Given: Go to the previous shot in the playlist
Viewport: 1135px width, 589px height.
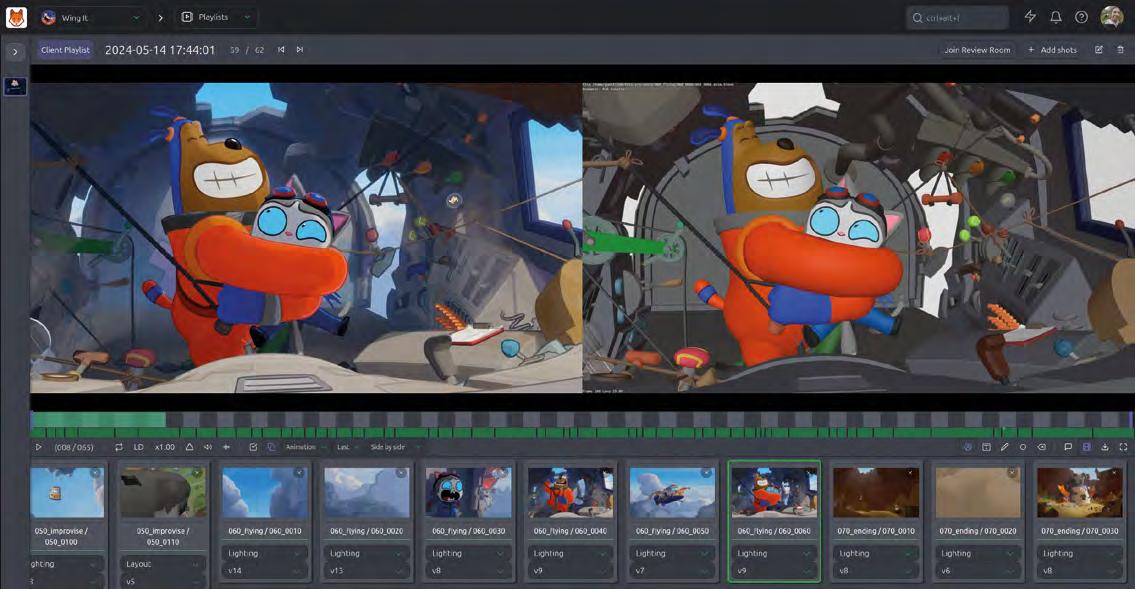Looking at the screenshot, I should pos(281,50).
